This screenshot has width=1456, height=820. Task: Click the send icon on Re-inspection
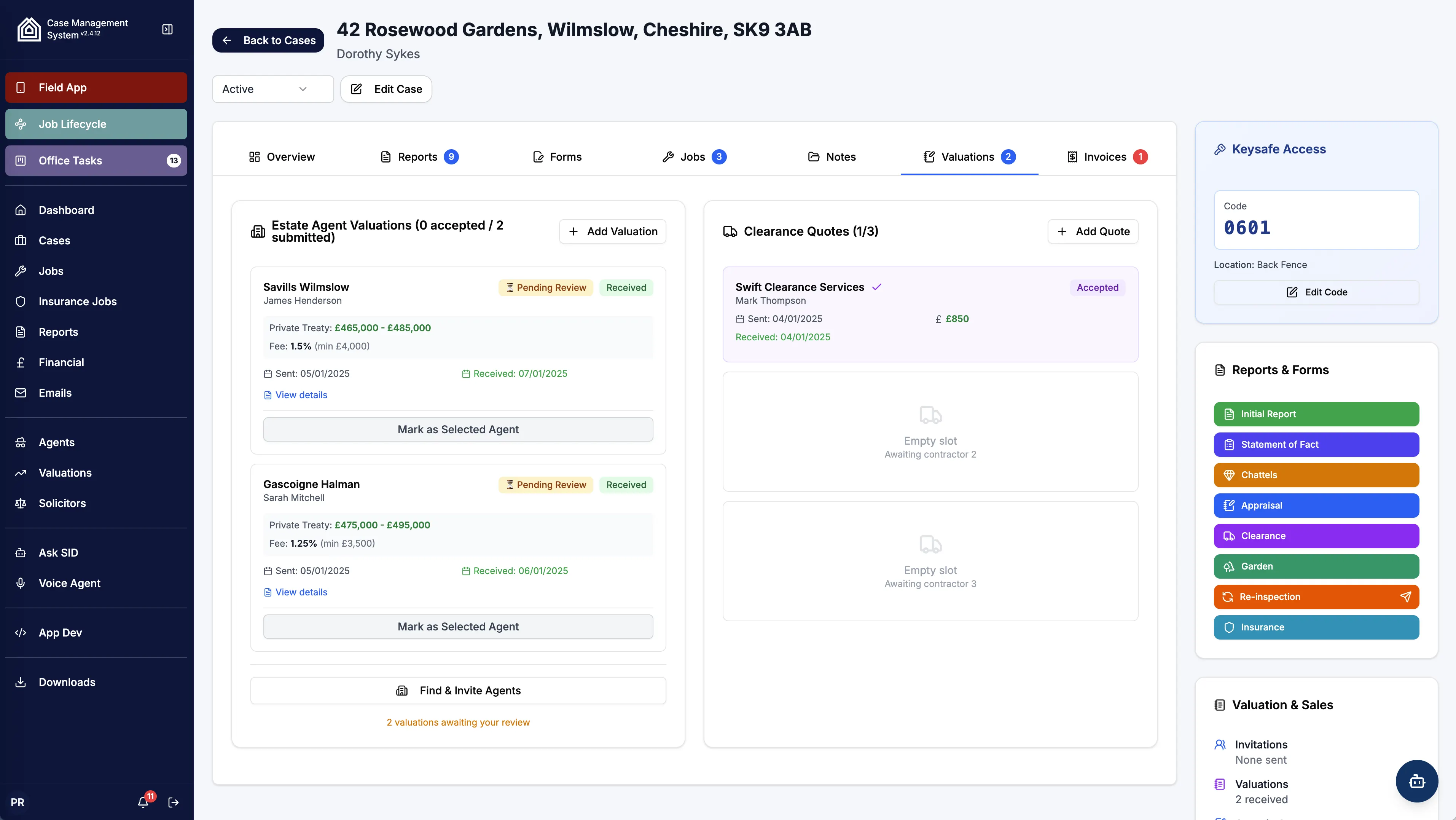coord(1406,597)
